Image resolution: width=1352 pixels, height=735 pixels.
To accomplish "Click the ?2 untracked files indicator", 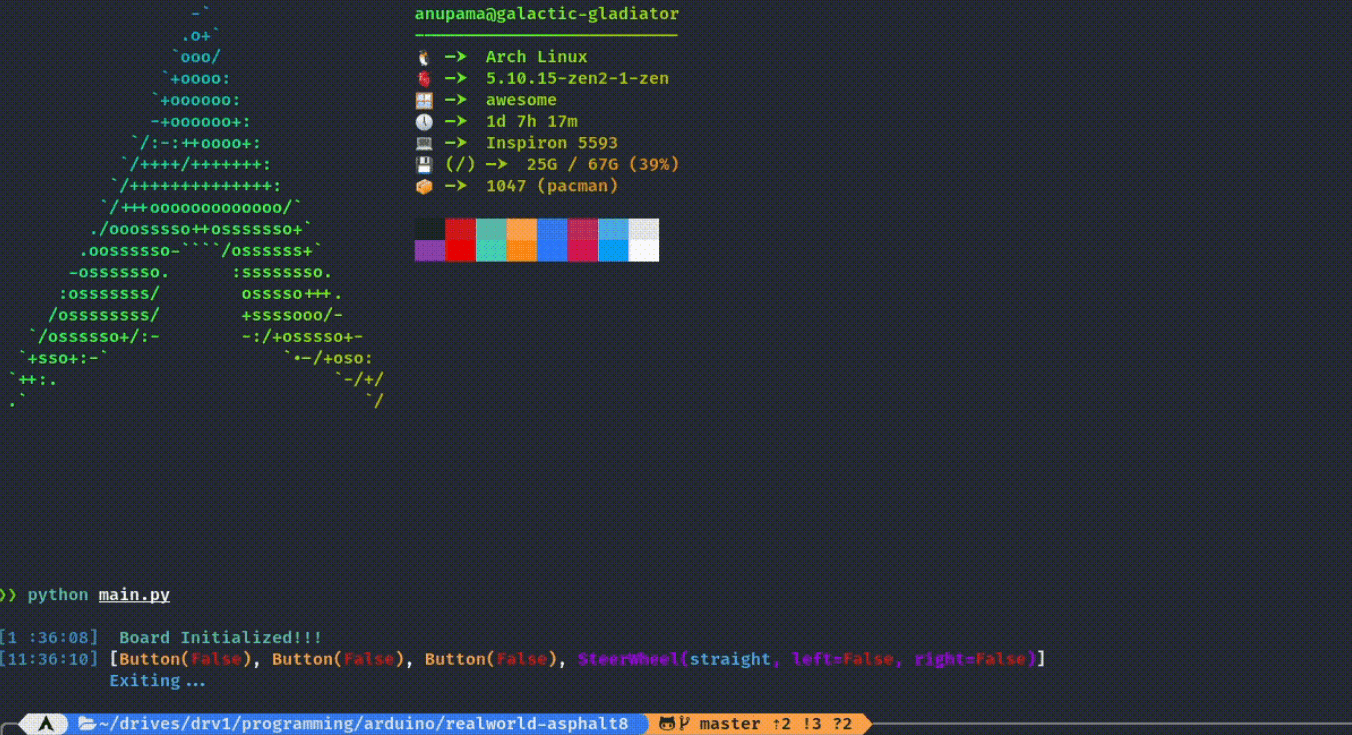I will coord(842,724).
